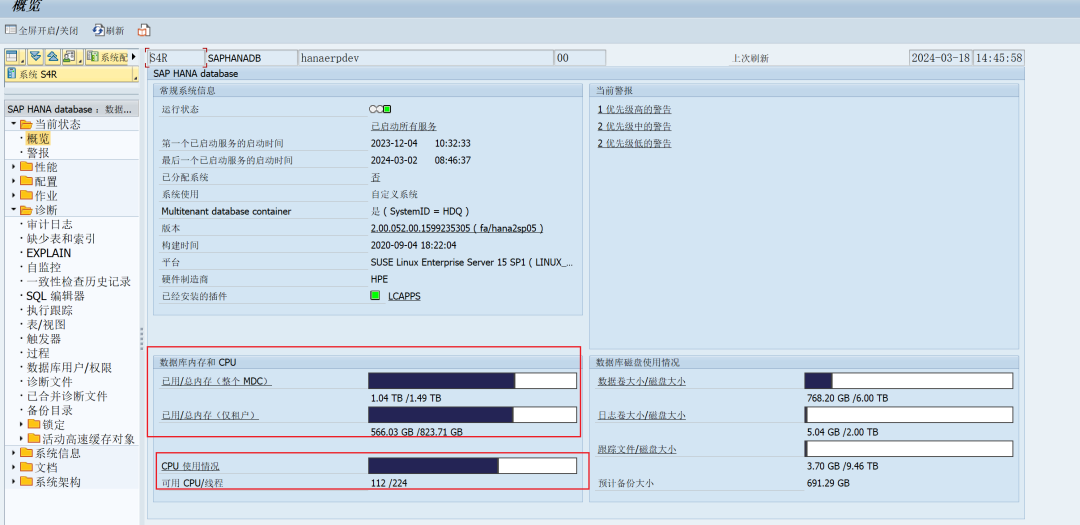Expand the 系统信息 folder

(14, 453)
